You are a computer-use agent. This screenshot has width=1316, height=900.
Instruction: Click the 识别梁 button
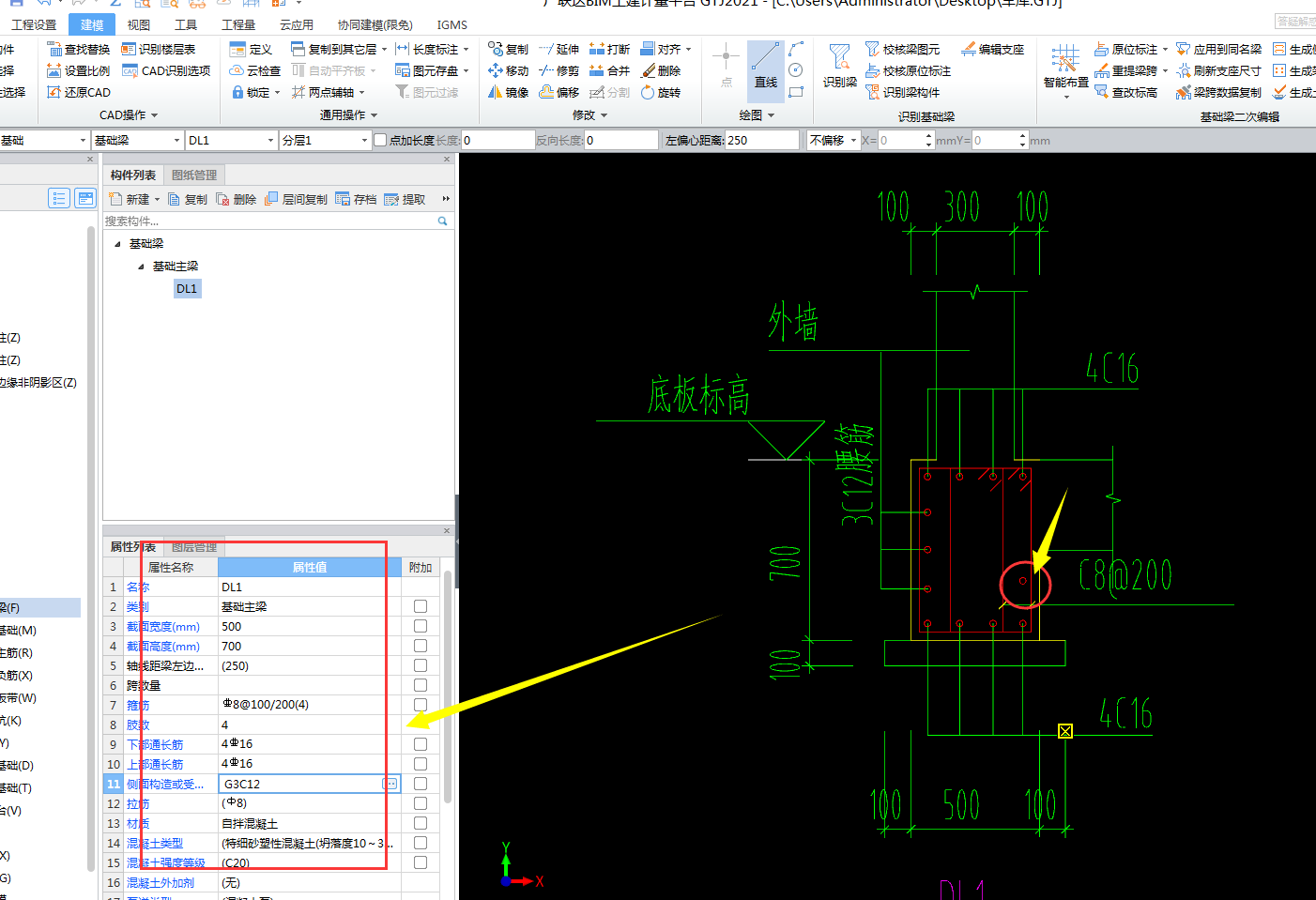840,68
